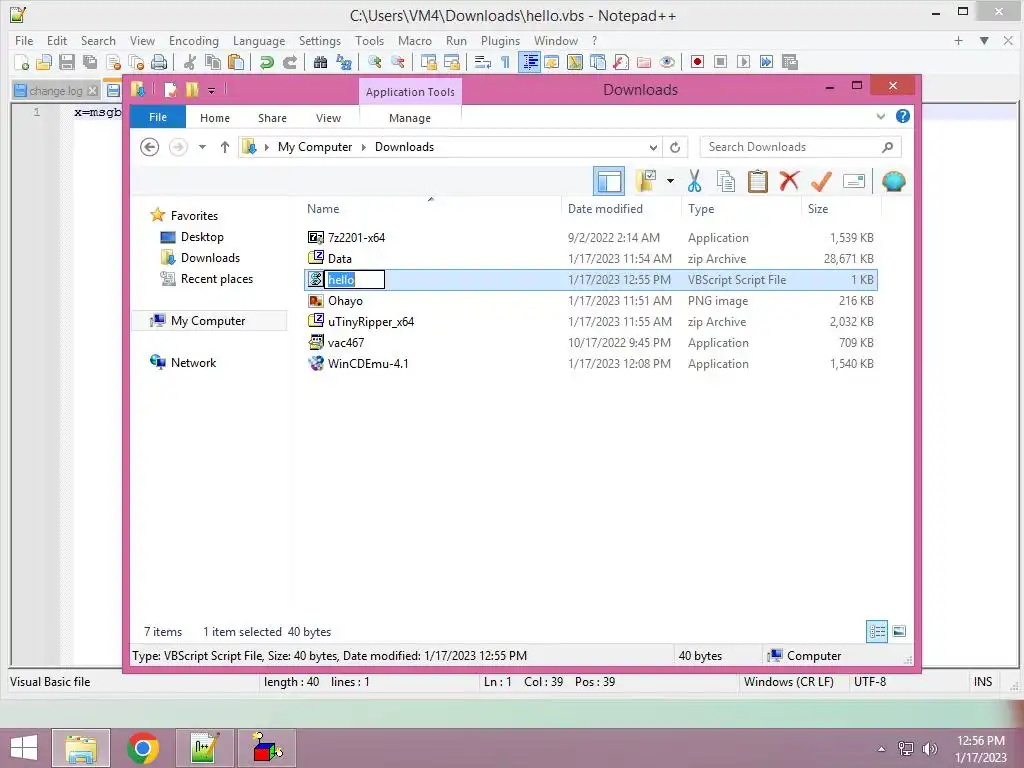Click the Search Downloads field
Viewport: 1024px width, 768px height.
pyautogui.click(x=800, y=147)
